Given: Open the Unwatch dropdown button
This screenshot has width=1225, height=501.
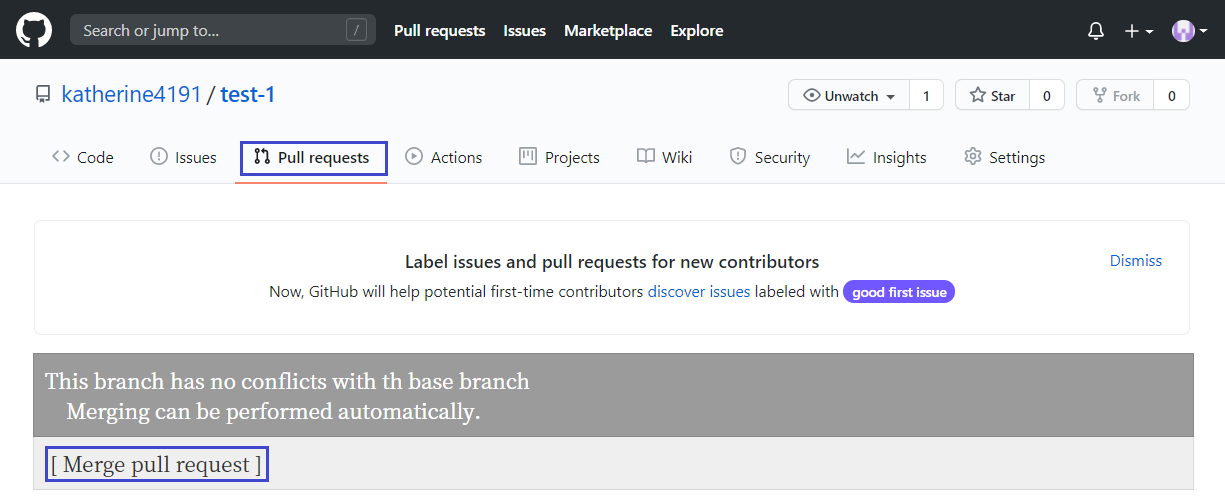Looking at the screenshot, I should 849,96.
